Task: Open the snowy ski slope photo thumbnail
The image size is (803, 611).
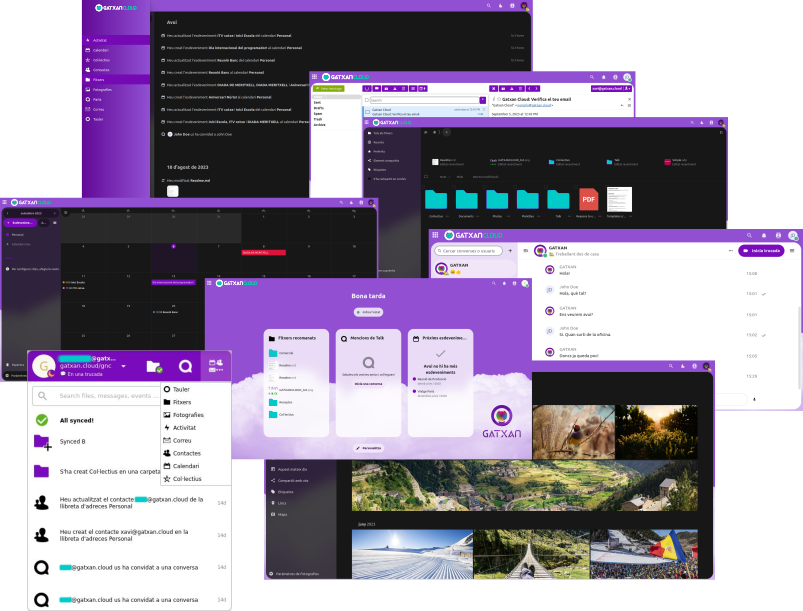Action: pyautogui.click(x=412, y=554)
